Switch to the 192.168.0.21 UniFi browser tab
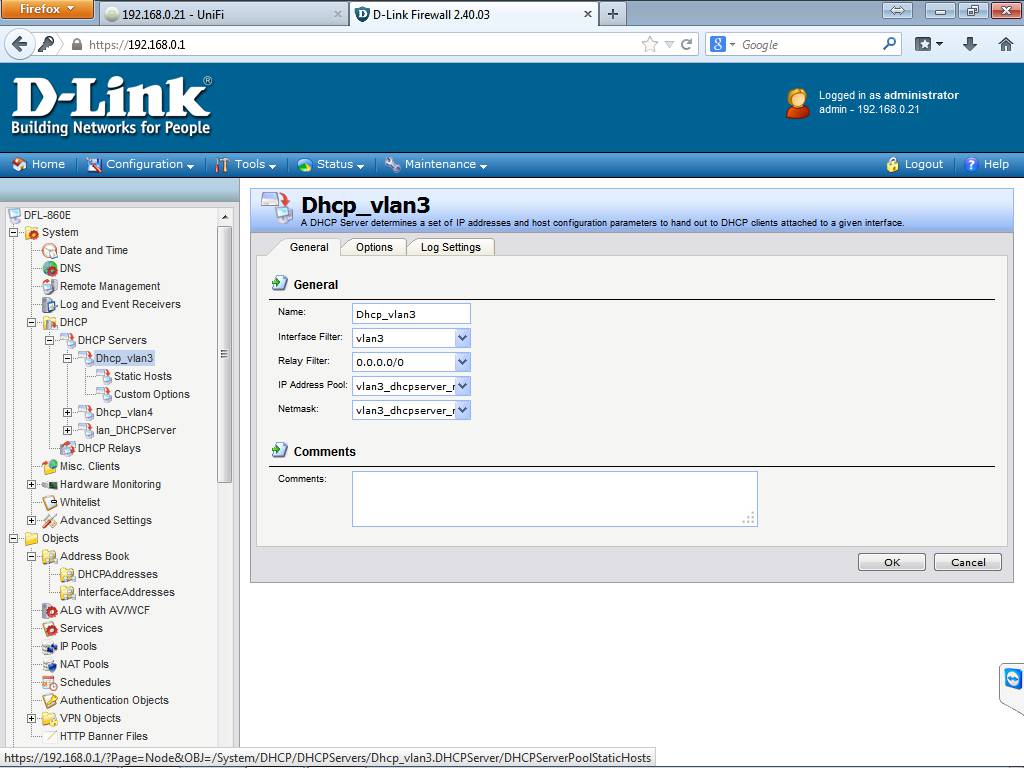This screenshot has width=1024, height=768. 224,14
